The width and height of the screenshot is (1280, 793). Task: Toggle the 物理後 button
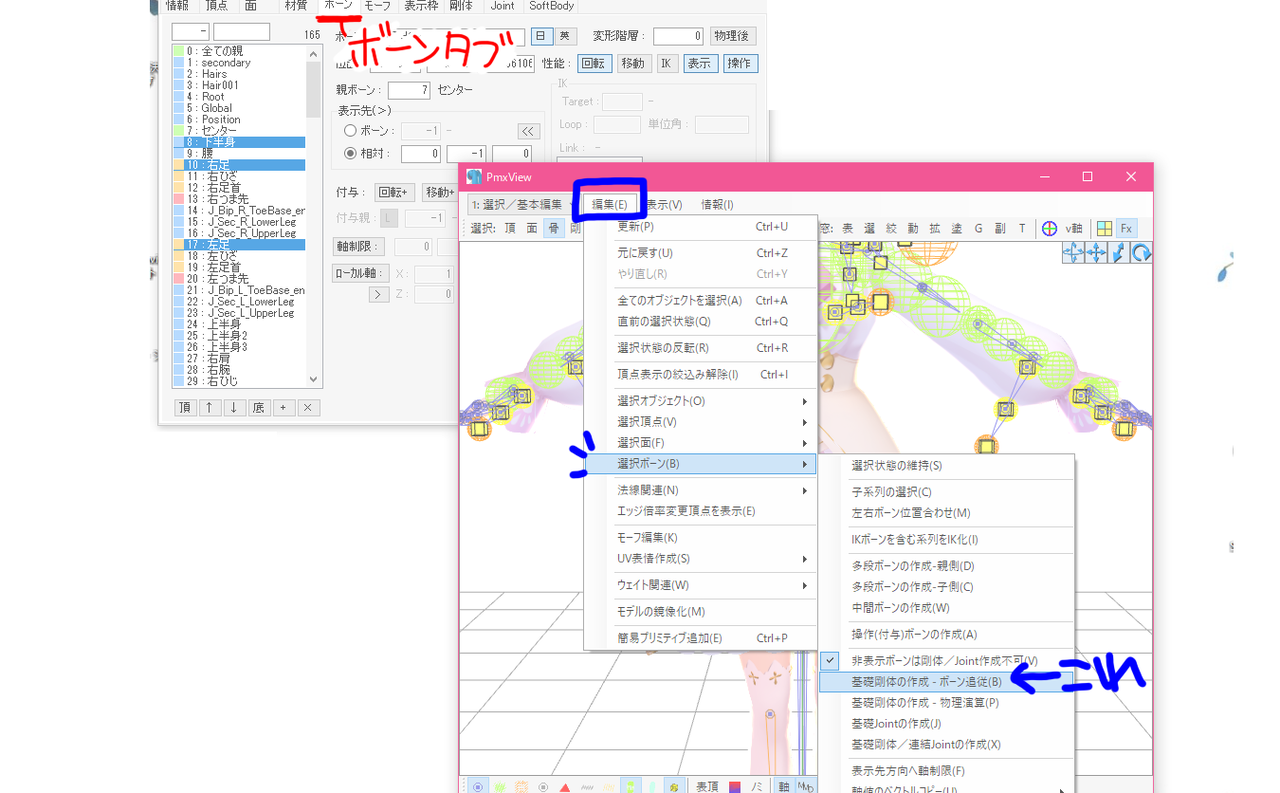[x=733, y=36]
